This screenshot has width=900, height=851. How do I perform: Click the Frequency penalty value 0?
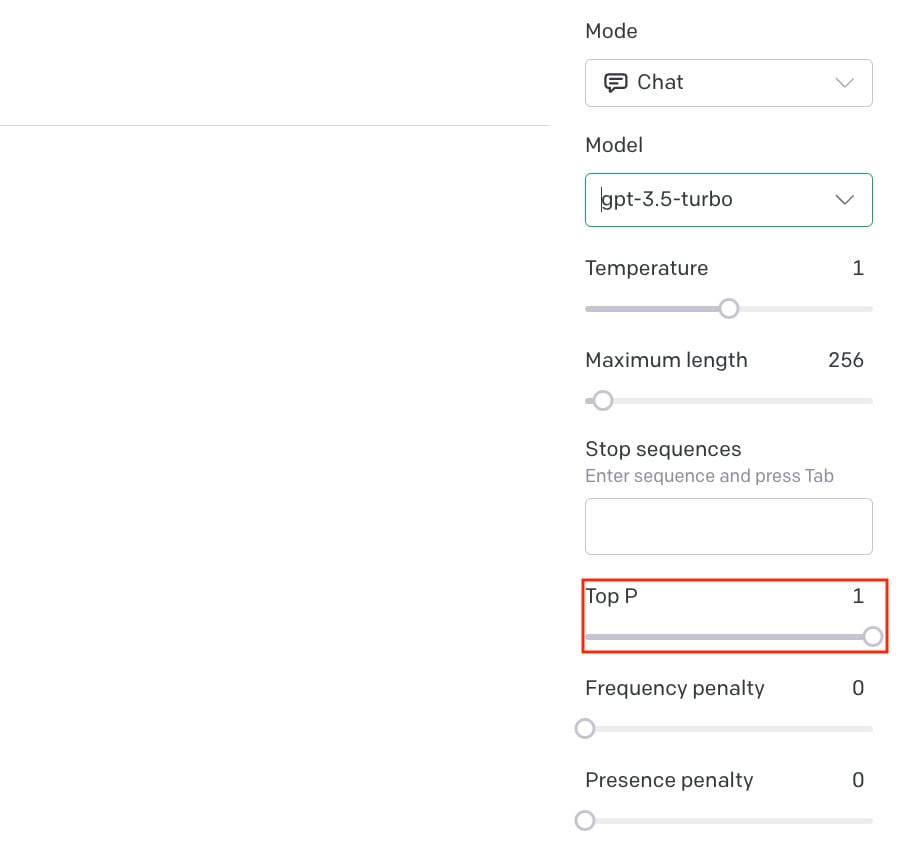[858, 688]
